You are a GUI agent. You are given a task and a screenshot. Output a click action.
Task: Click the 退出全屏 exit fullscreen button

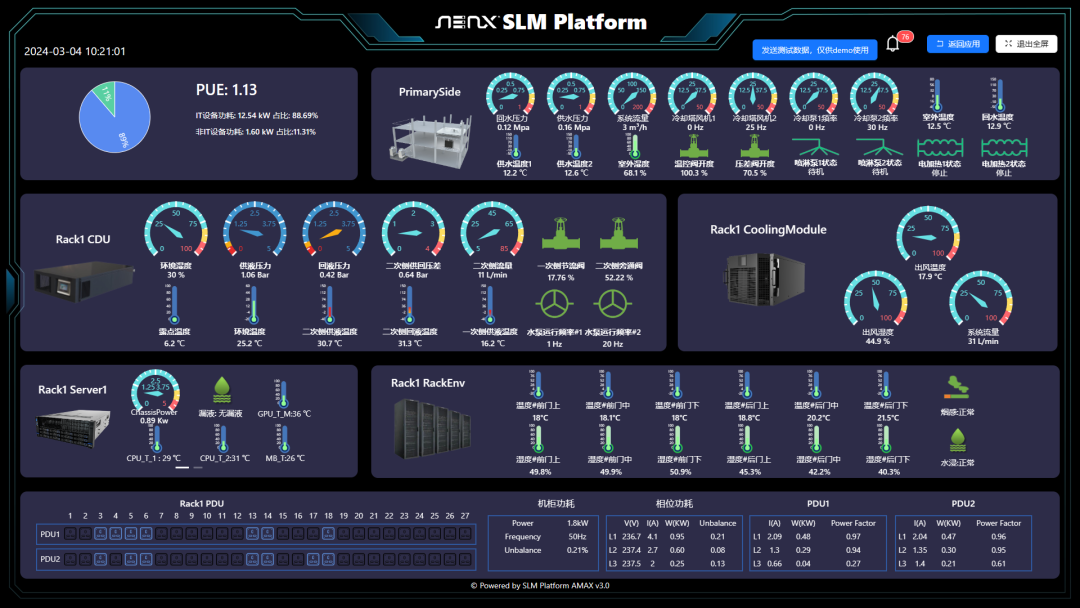coord(1026,44)
